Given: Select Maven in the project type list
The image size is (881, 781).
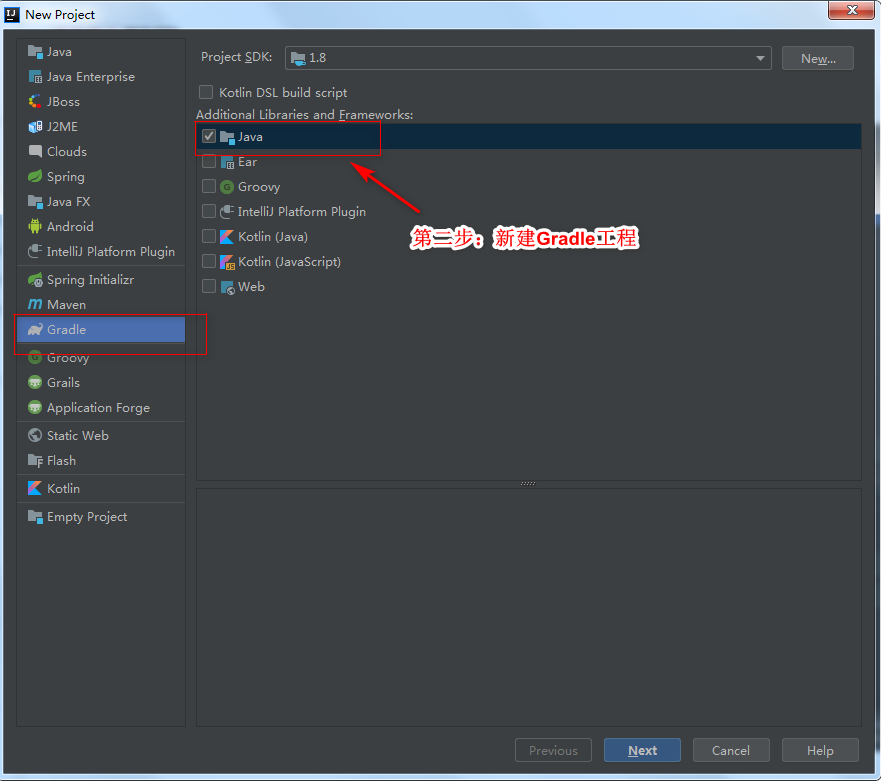Looking at the screenshot, I should pyautogui.click(x=101, y=305).
